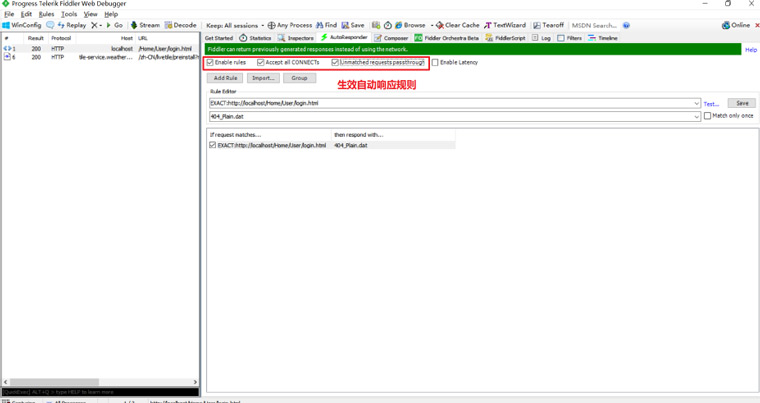Click the timer clock toolbar icon

click(388, 25)
